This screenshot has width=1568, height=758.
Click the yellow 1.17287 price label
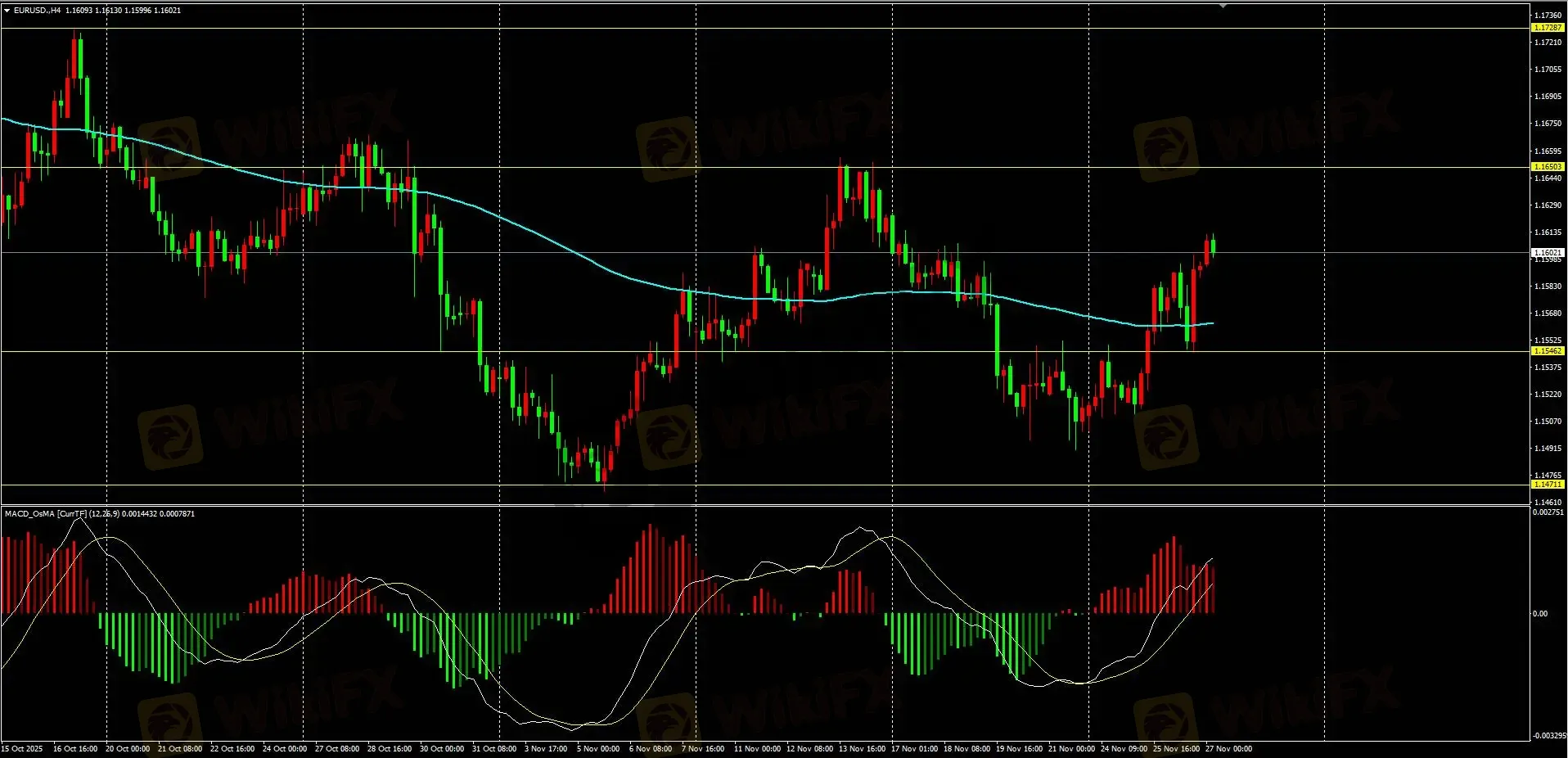click(x=1548, y=28)
